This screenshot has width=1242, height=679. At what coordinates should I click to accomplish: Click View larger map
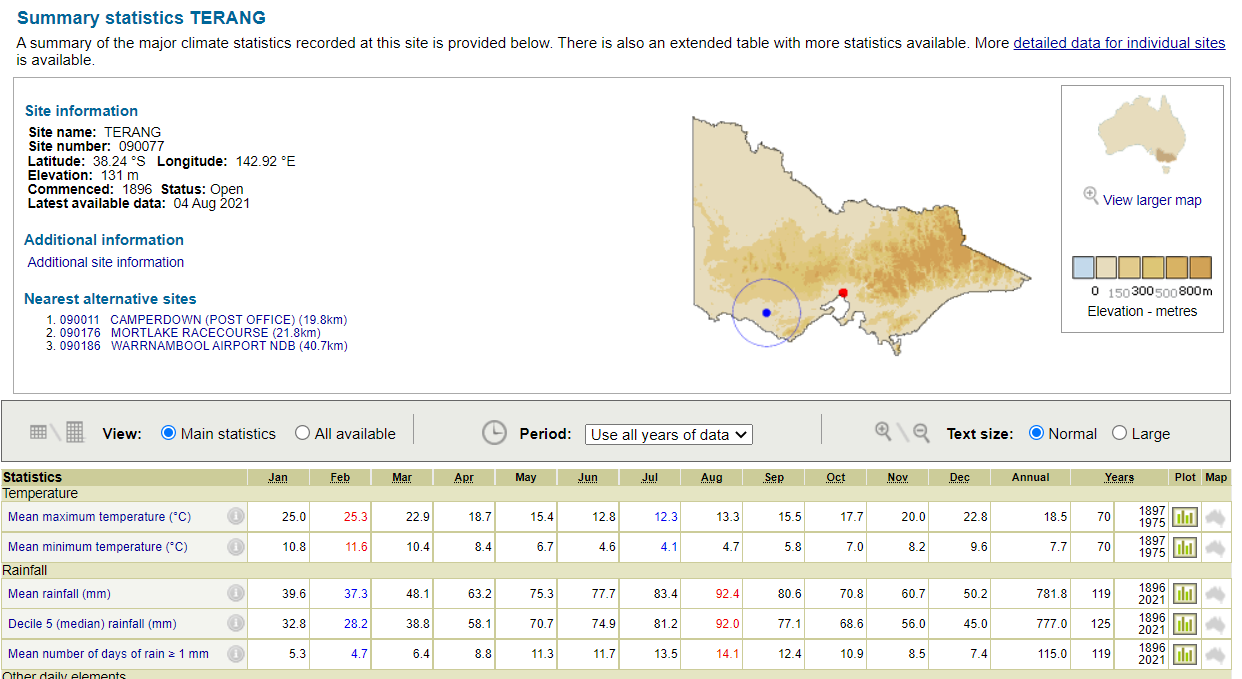[x=1150, y=200]
